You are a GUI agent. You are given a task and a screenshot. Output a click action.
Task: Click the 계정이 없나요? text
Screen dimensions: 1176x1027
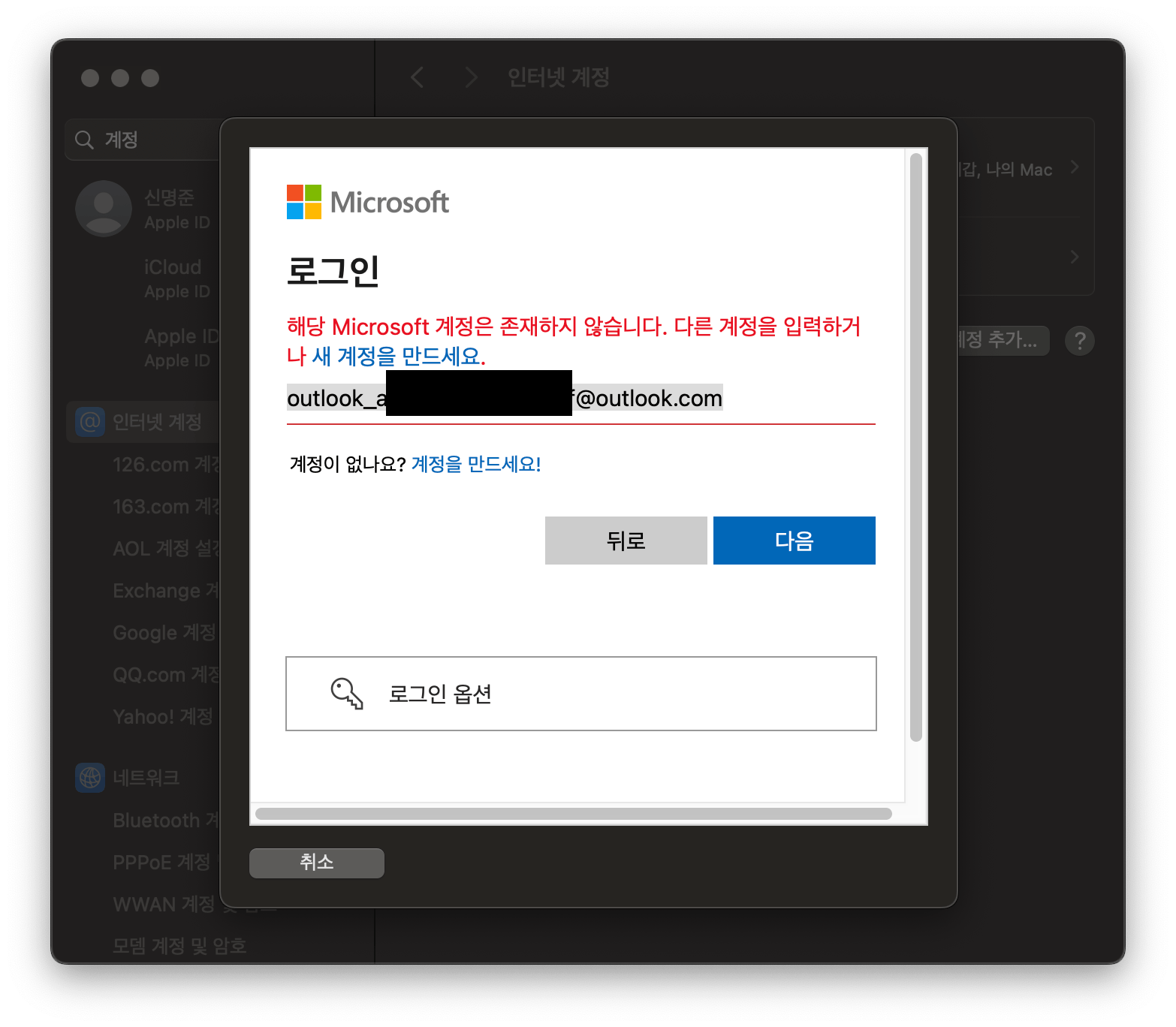tap(348, 464)
